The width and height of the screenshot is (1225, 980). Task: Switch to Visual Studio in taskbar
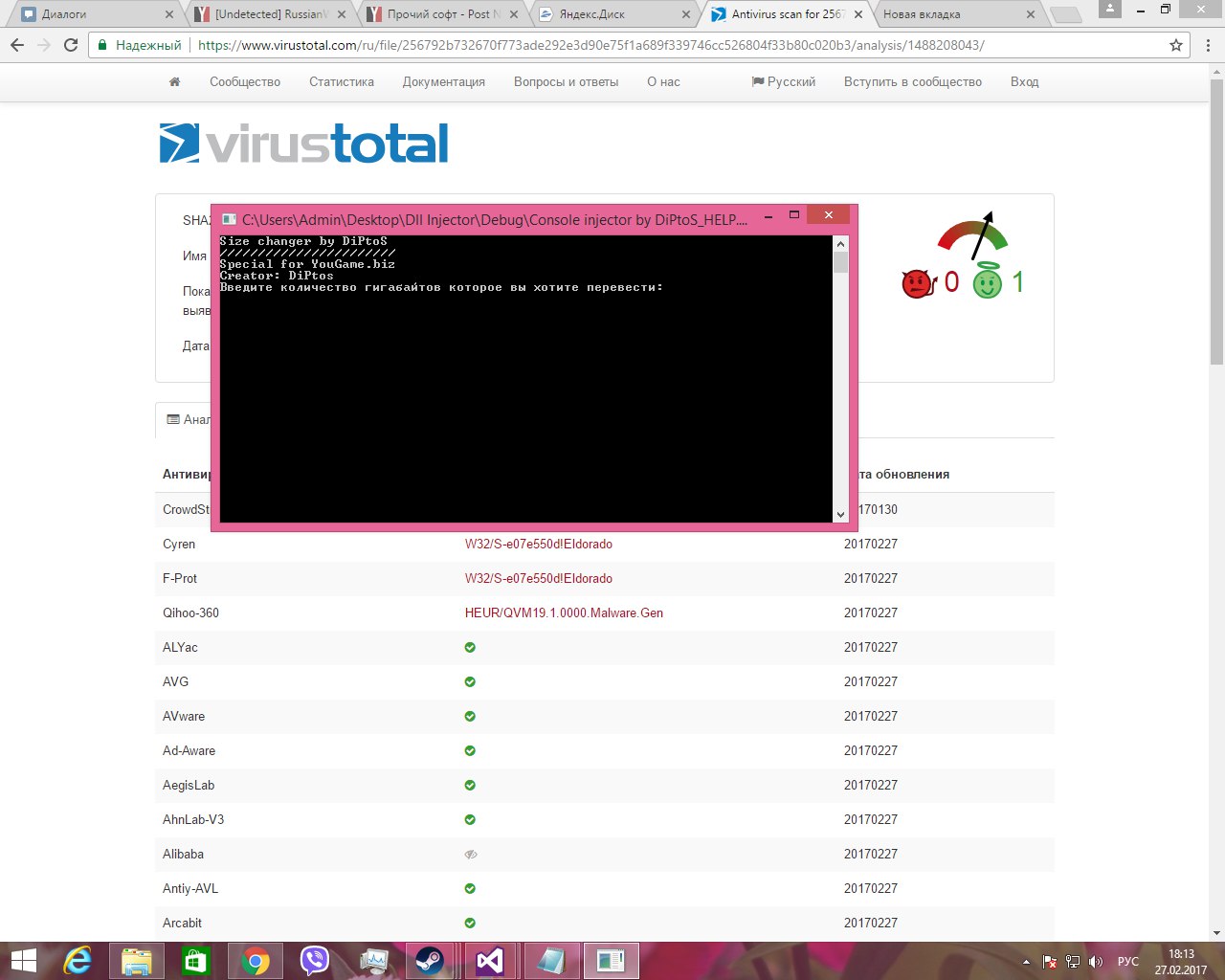pos(489,961)
